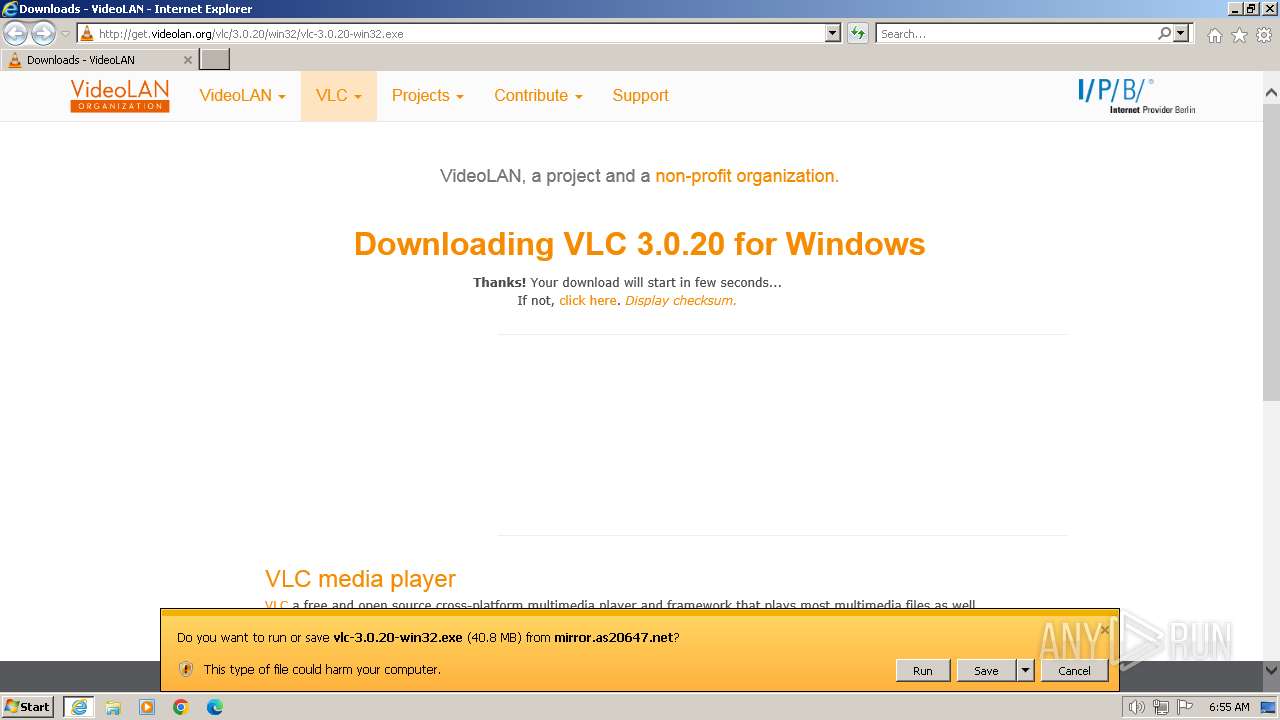The width and height of the screenshot is (1280, 720).
Task: Click the 'Downloading VLC 3.0.20 for Windows' heading
Action: click(x=640, y=244)
